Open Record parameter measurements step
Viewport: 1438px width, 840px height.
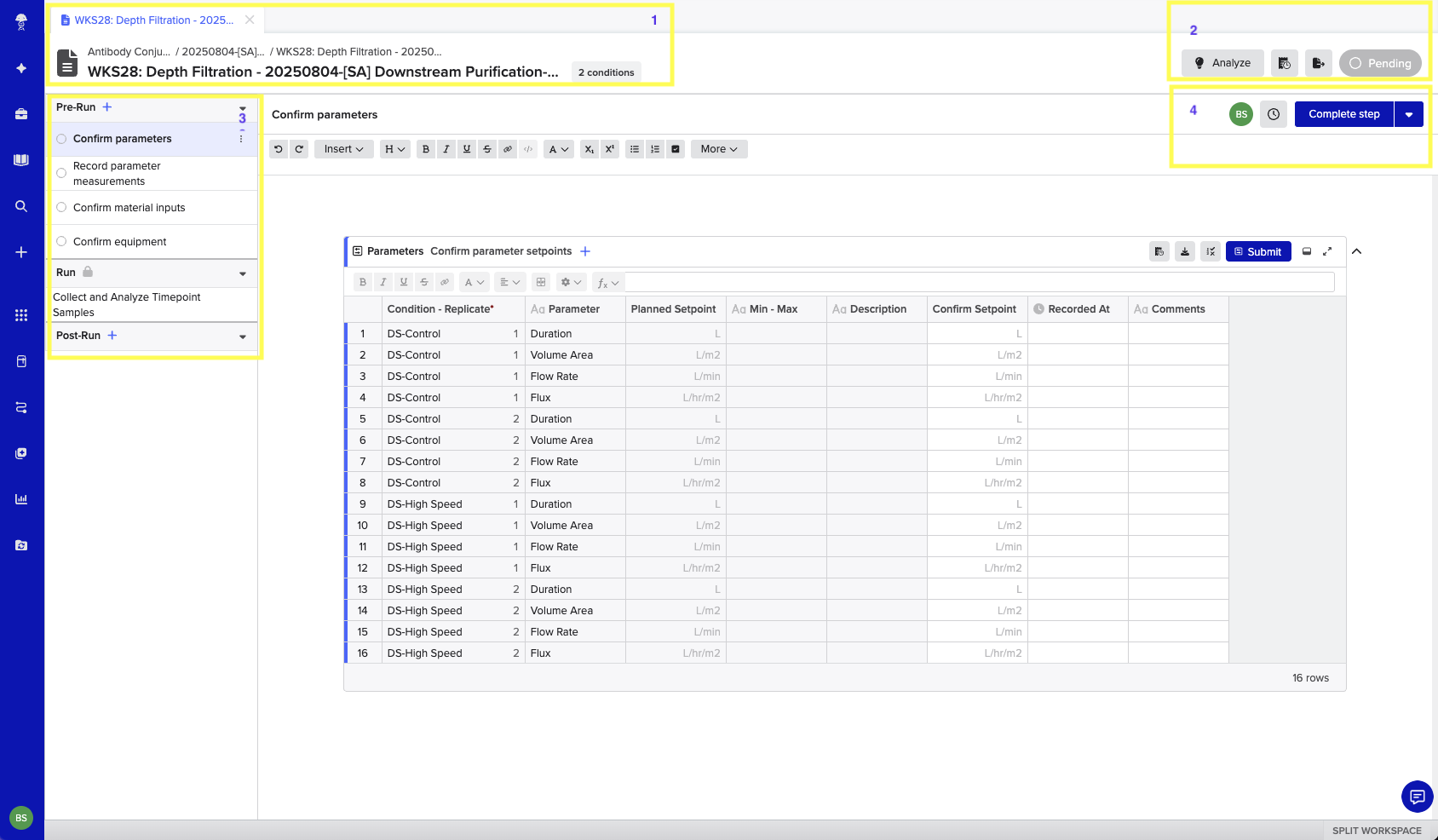[117, 173]
